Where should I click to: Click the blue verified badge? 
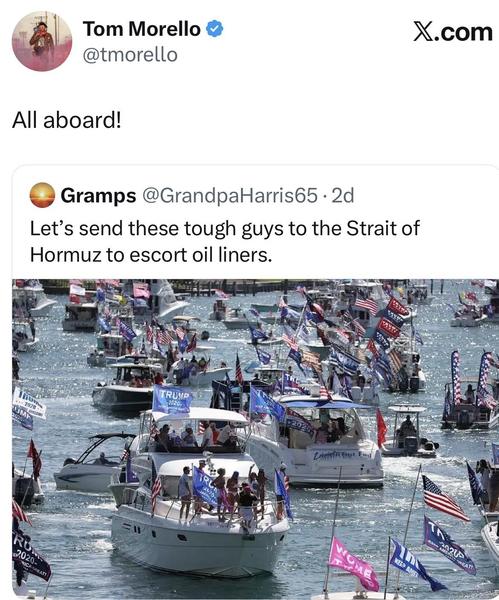[x=215, y=29]
